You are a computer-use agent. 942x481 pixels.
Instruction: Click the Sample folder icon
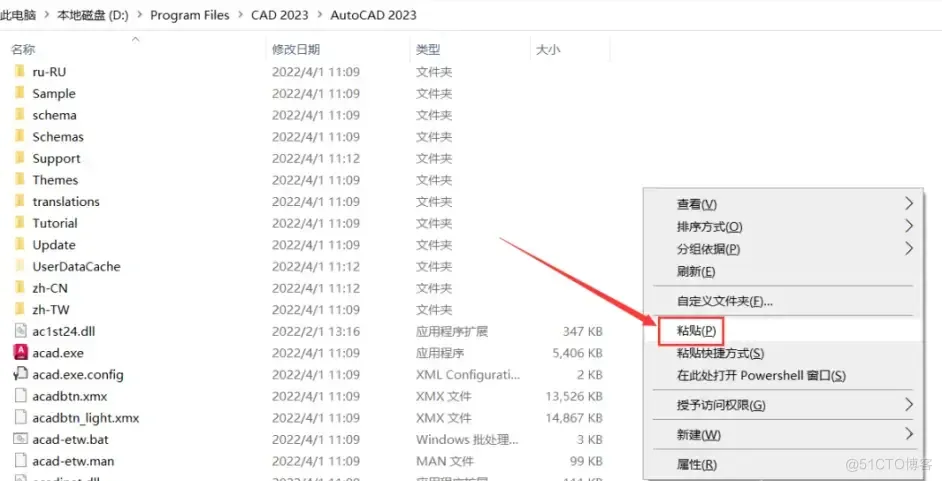[x=20, y=93]
